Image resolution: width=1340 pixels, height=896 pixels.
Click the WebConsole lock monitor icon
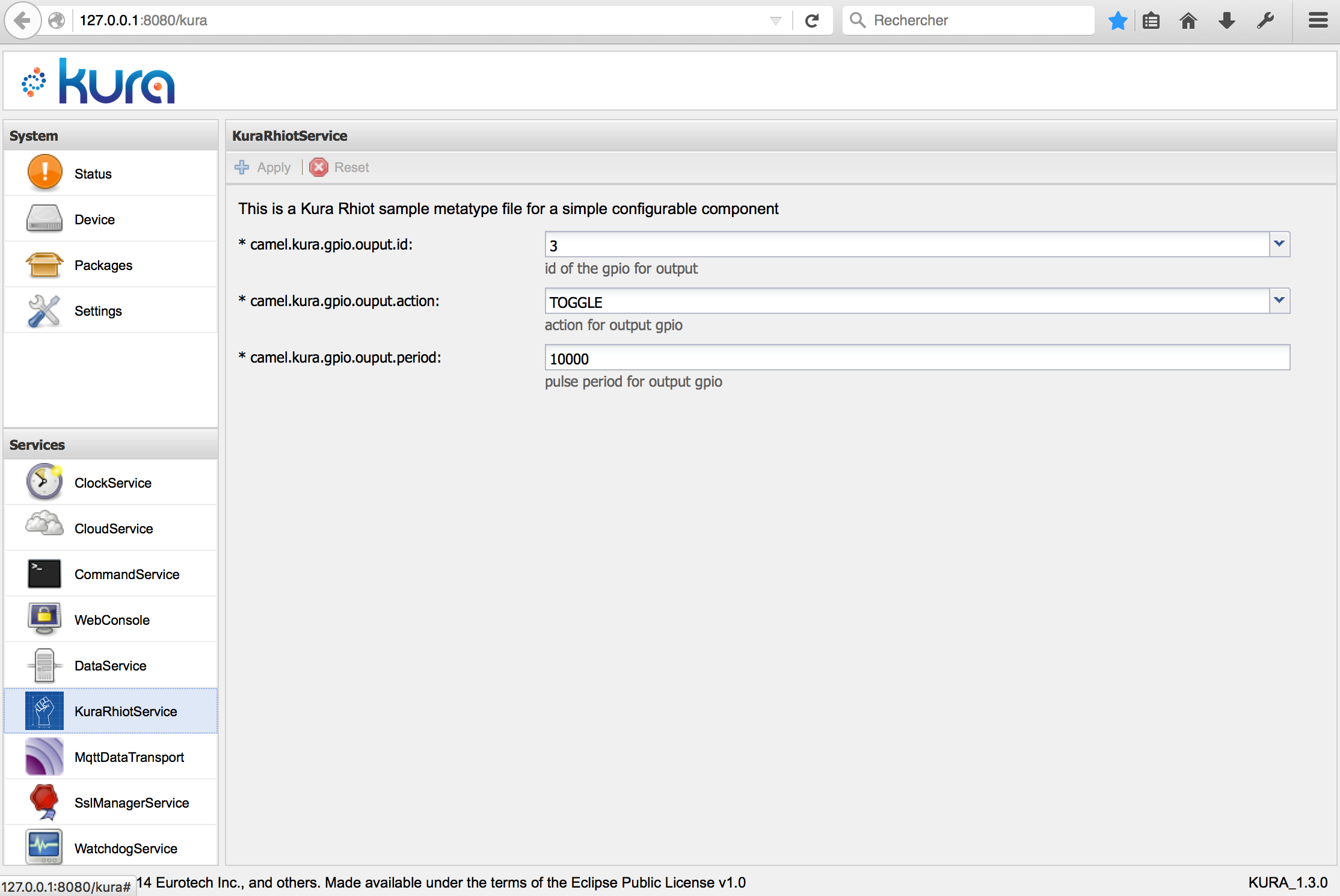click(x=45, y=619)
